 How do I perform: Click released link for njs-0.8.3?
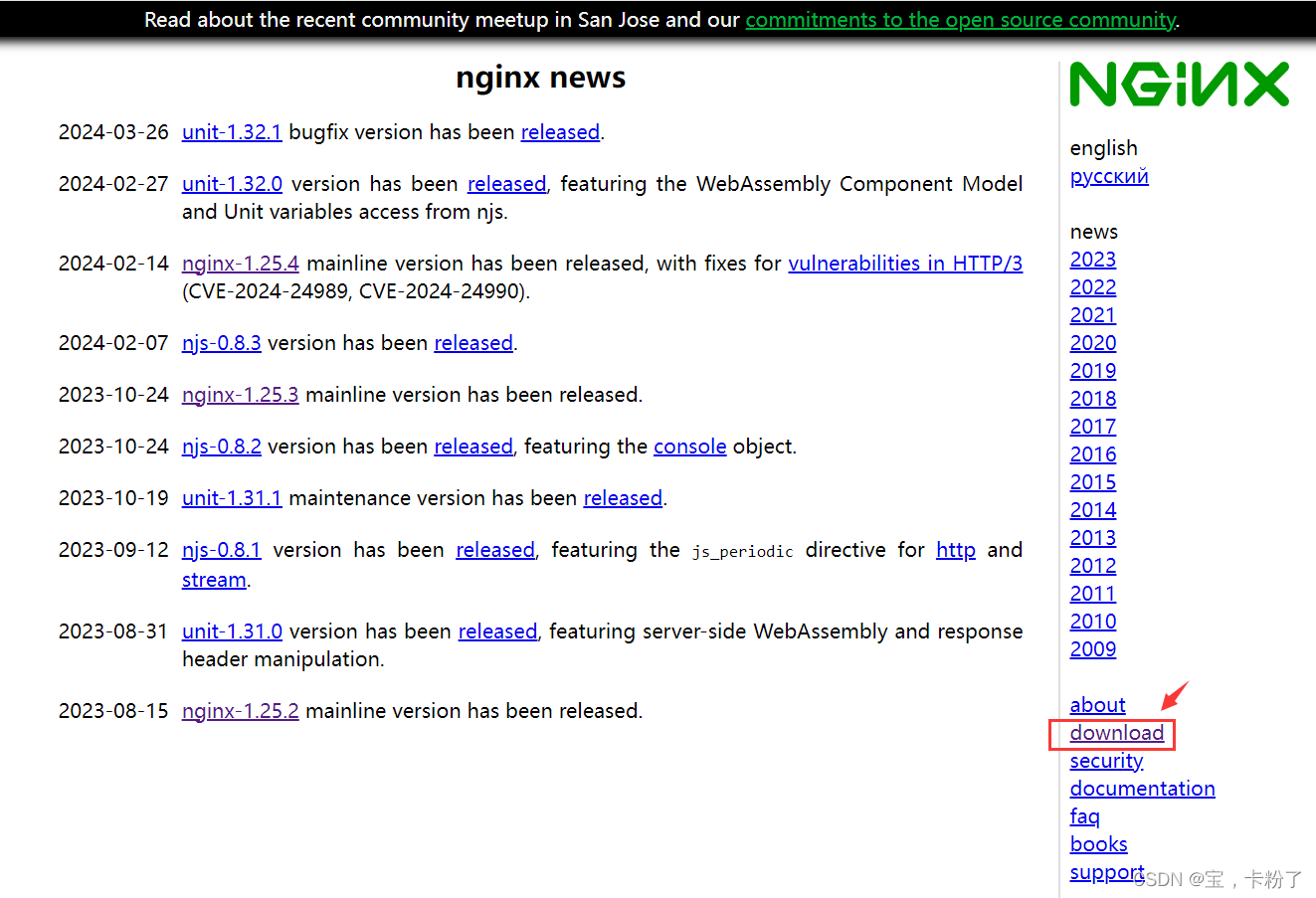473,343
